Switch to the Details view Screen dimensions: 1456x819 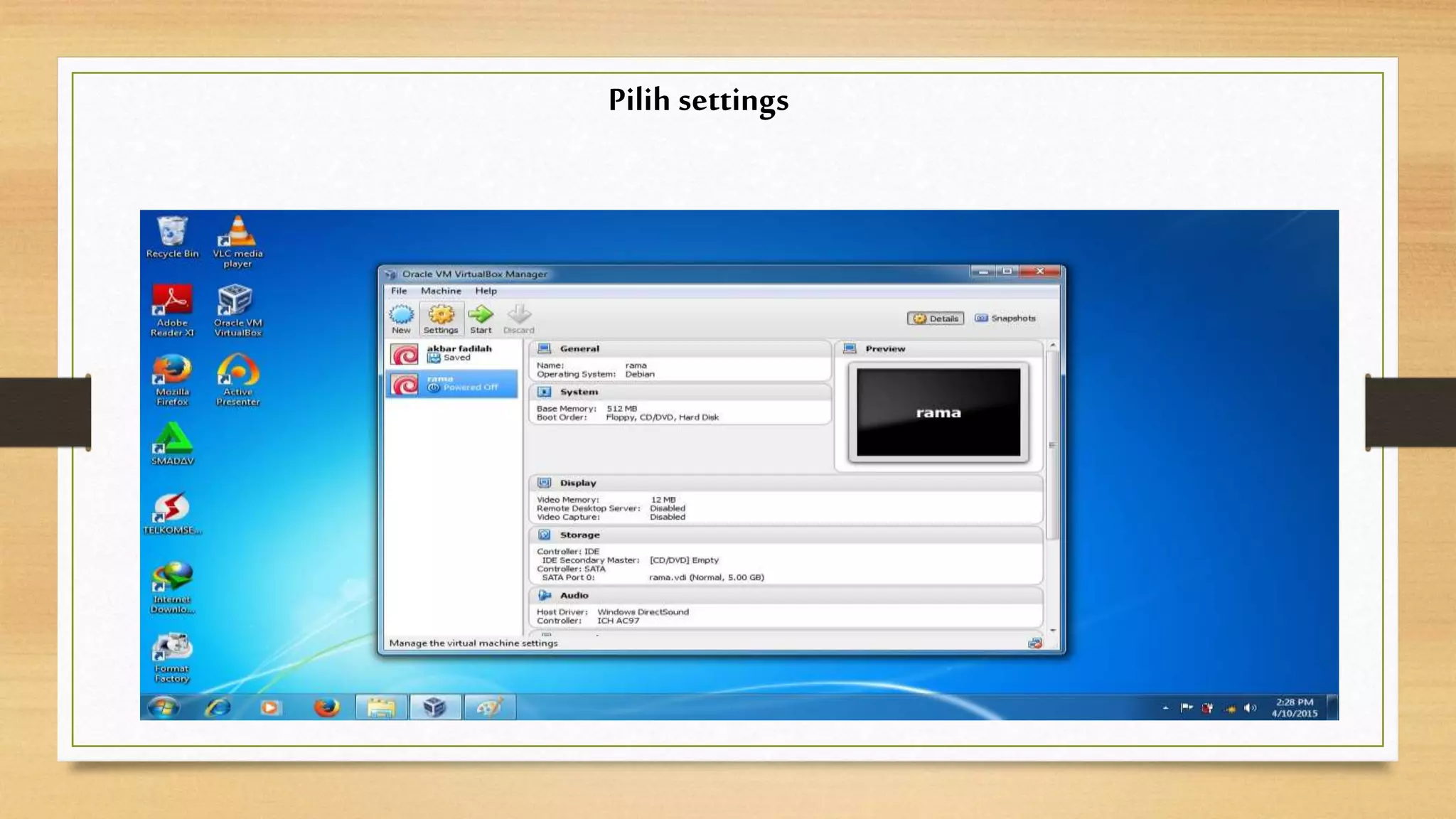pyautogui.click(x=936, y=318)
